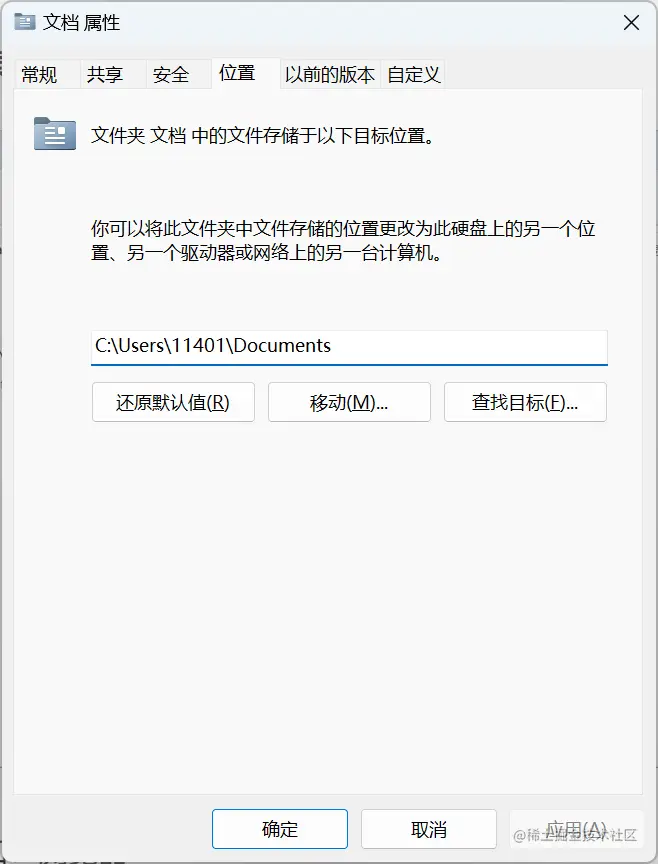Close the 文档 属性 dialog
The height and width of the screenshot is (864, 658).
tap(631, 23)
